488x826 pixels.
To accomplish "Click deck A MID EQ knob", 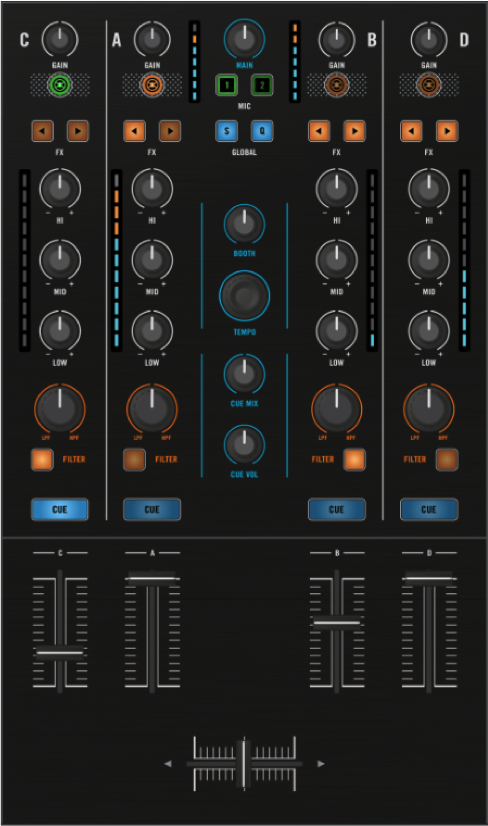I will [152, 260].
